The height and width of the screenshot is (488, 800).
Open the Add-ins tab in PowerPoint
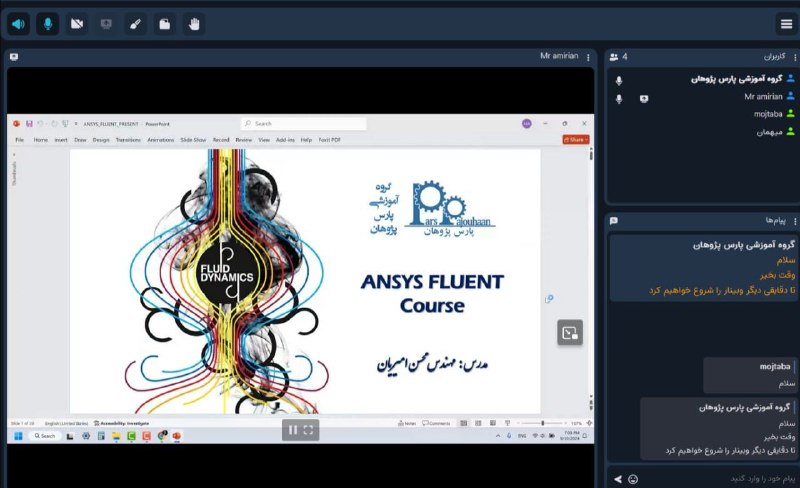pyautogui.click(x=285, y=140)
